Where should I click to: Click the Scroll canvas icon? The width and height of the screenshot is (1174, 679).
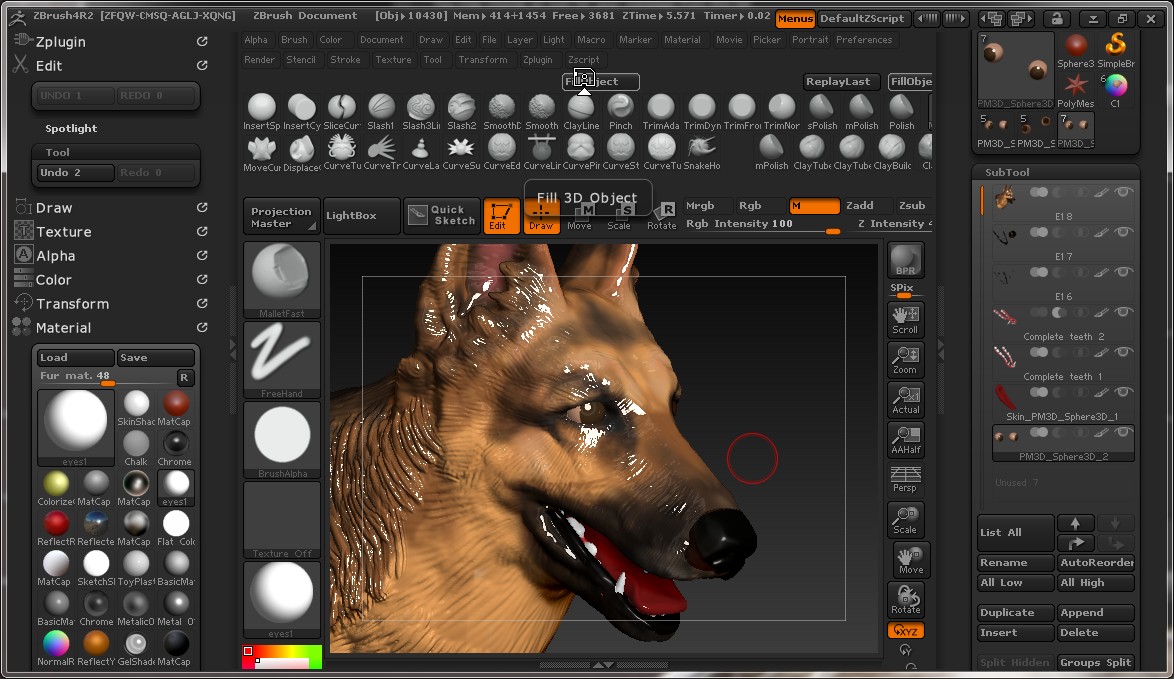pos(905,319)
